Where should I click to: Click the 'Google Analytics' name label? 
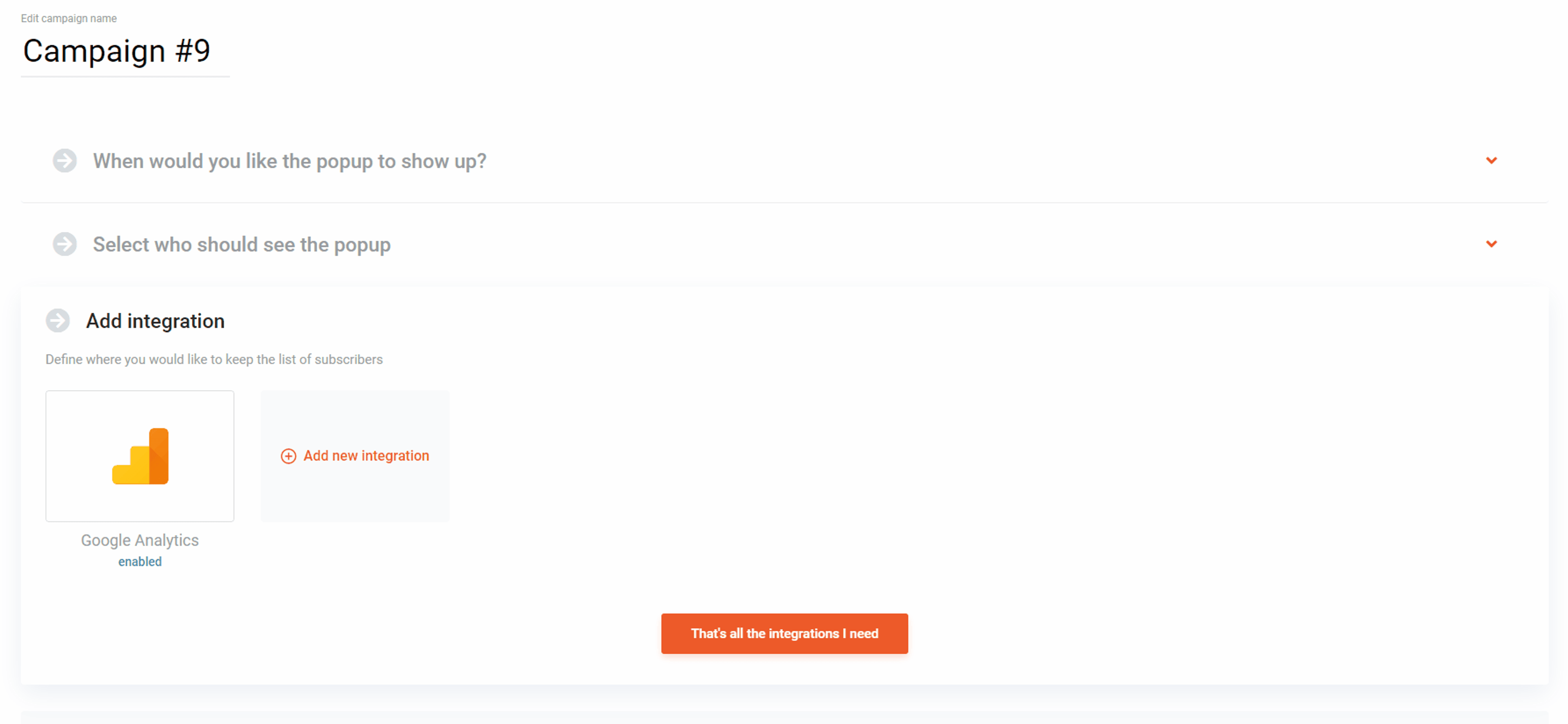point(140,540)
